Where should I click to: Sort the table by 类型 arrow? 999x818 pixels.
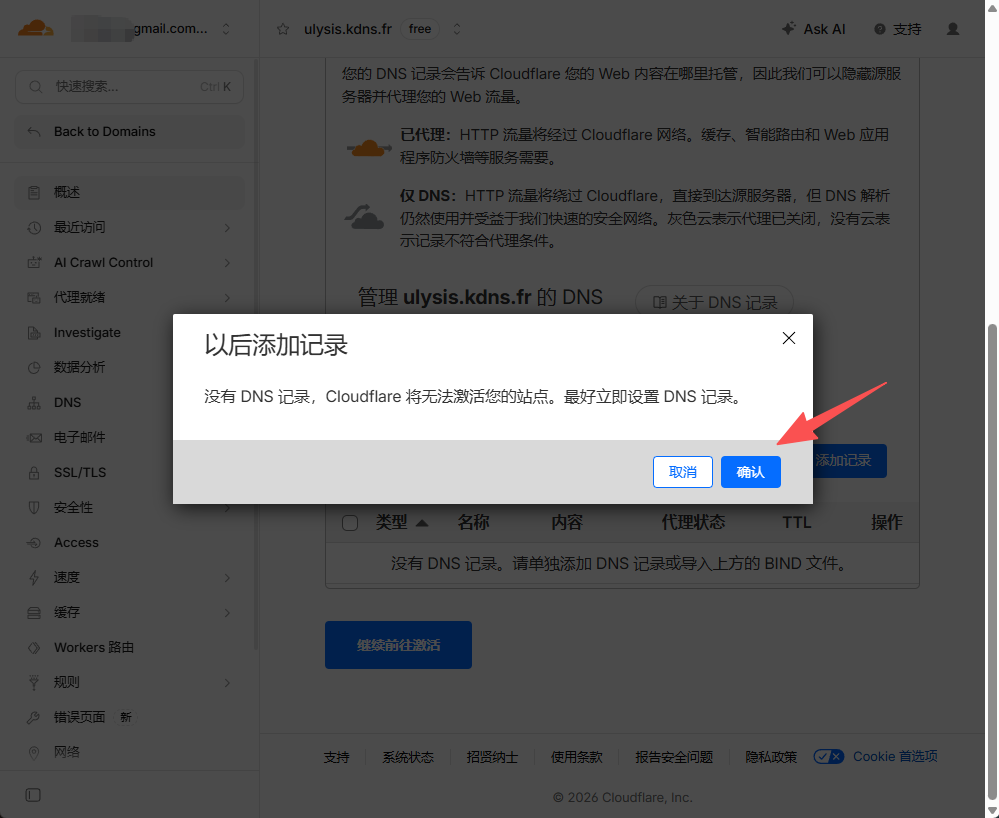[x=422, y=523]
